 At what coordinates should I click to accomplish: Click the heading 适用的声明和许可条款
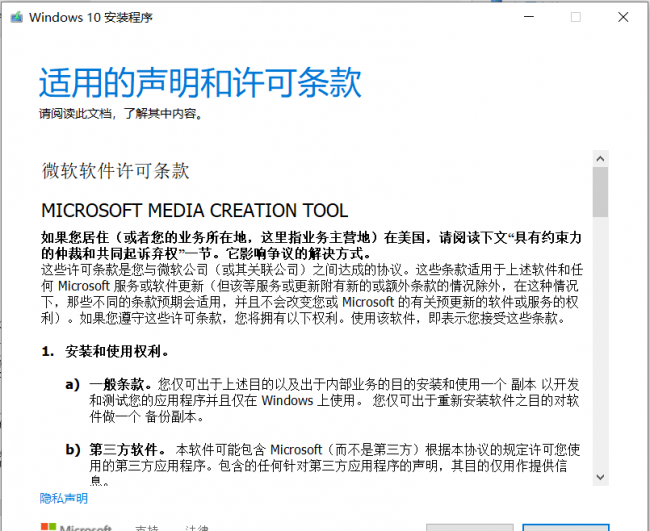200,82
